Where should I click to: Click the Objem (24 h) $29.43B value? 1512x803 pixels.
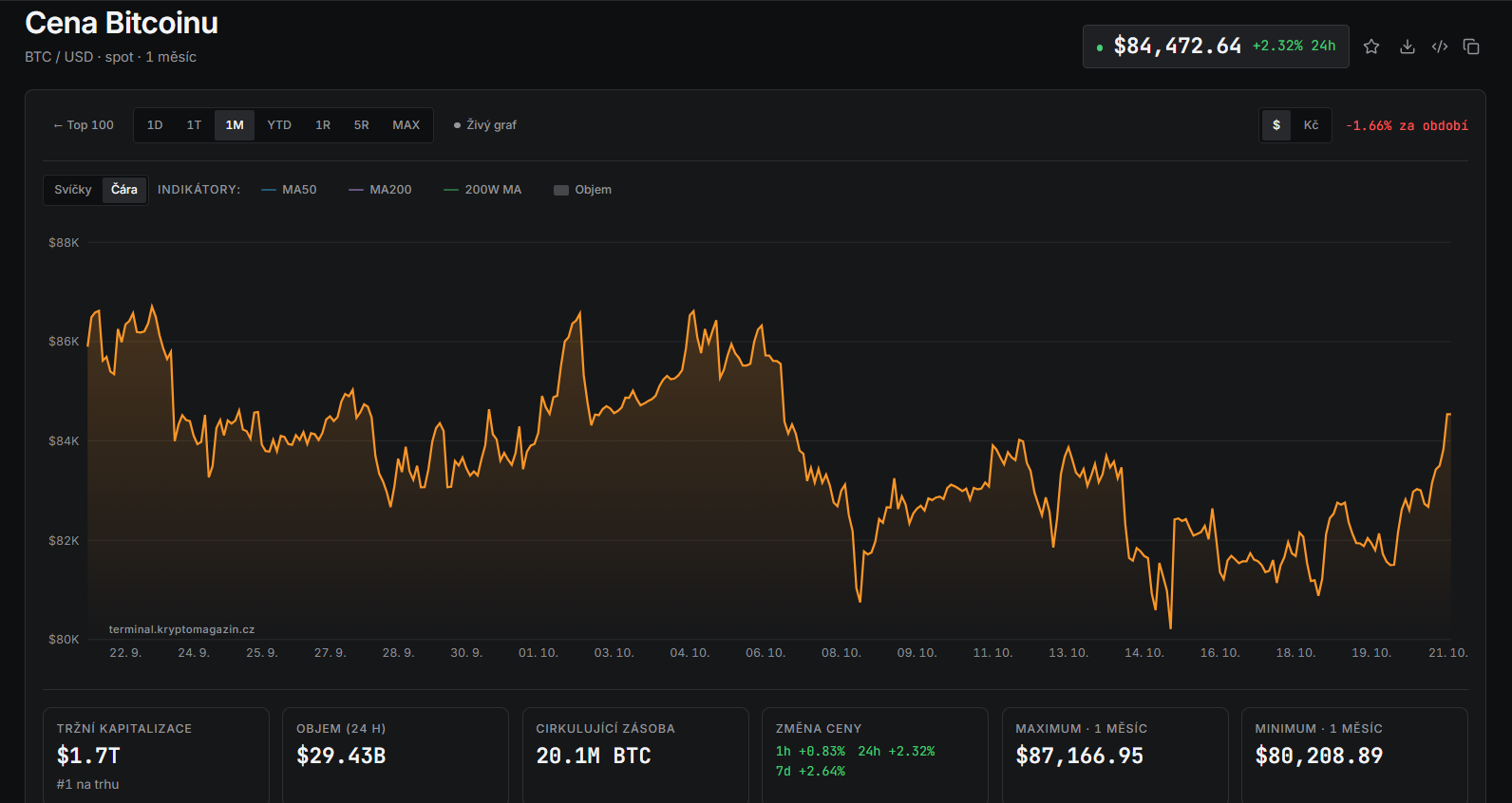341,756
